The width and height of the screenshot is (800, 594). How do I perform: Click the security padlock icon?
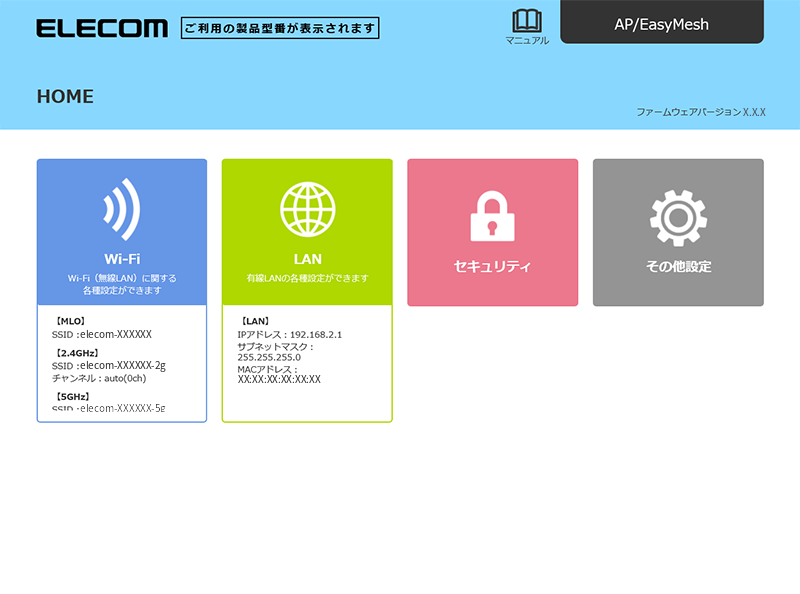492,216
